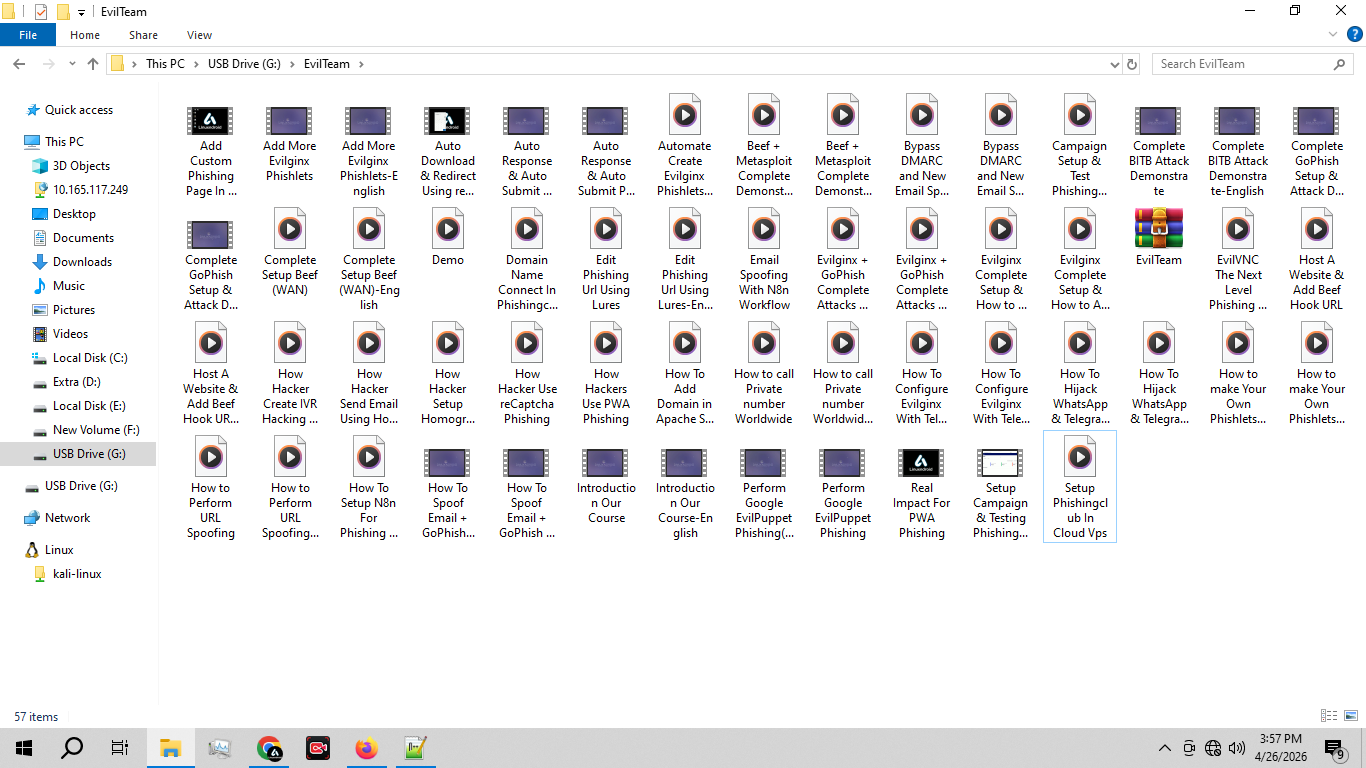Viewport: 1366px width, 768px height.
Task: Go back in folder history
Action: (x=19, y=64)
